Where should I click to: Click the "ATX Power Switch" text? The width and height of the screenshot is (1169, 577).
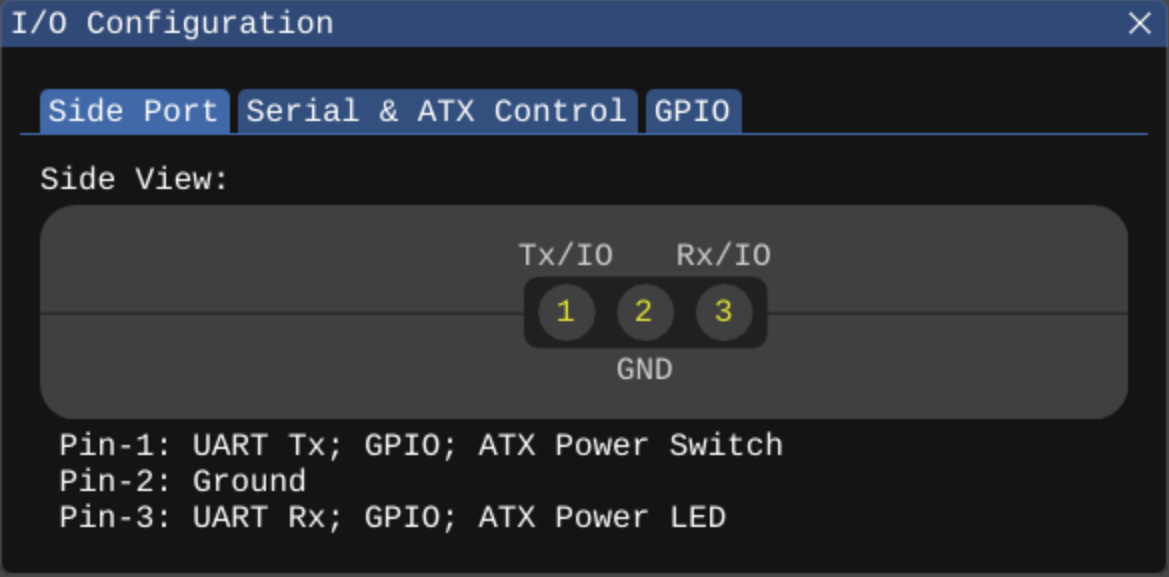click(630, 445)
